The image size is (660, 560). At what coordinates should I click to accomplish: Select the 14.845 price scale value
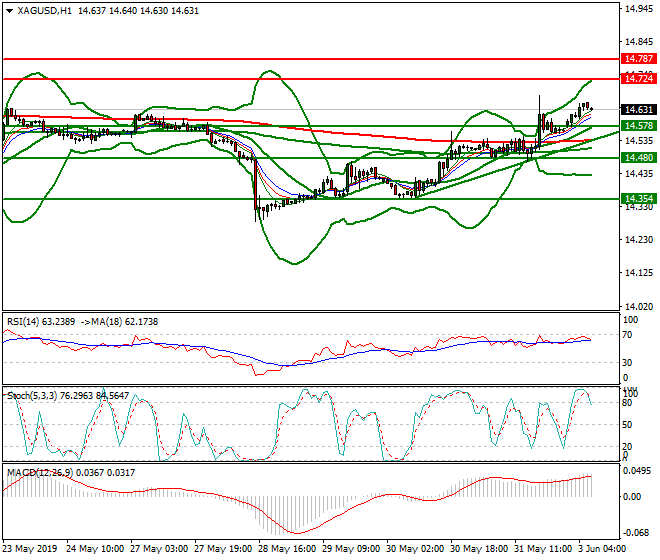pyautogui.click(x=639, y=42)
